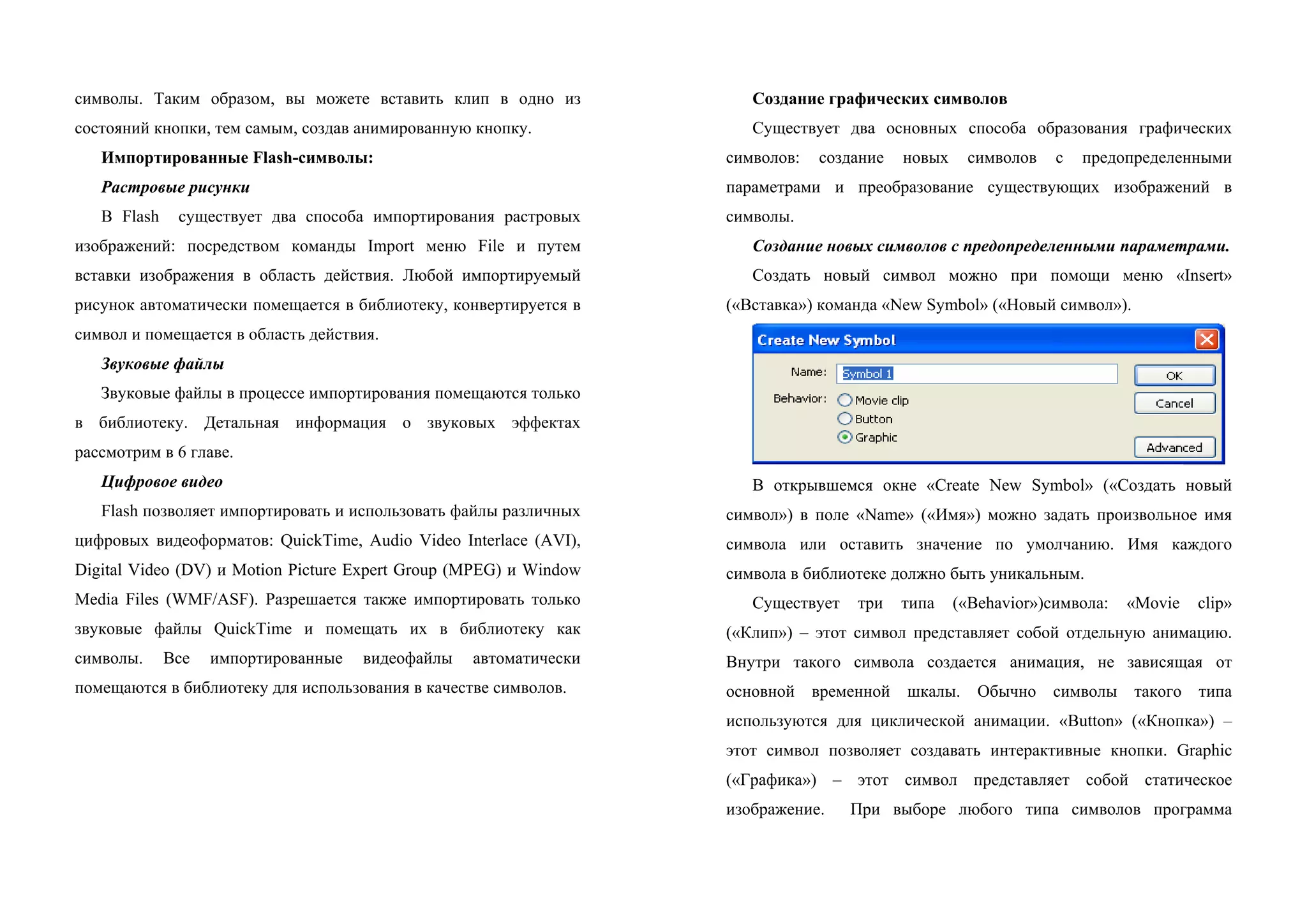
Task: Click the Behavior: label in dialog
Action: coord(799,399)
